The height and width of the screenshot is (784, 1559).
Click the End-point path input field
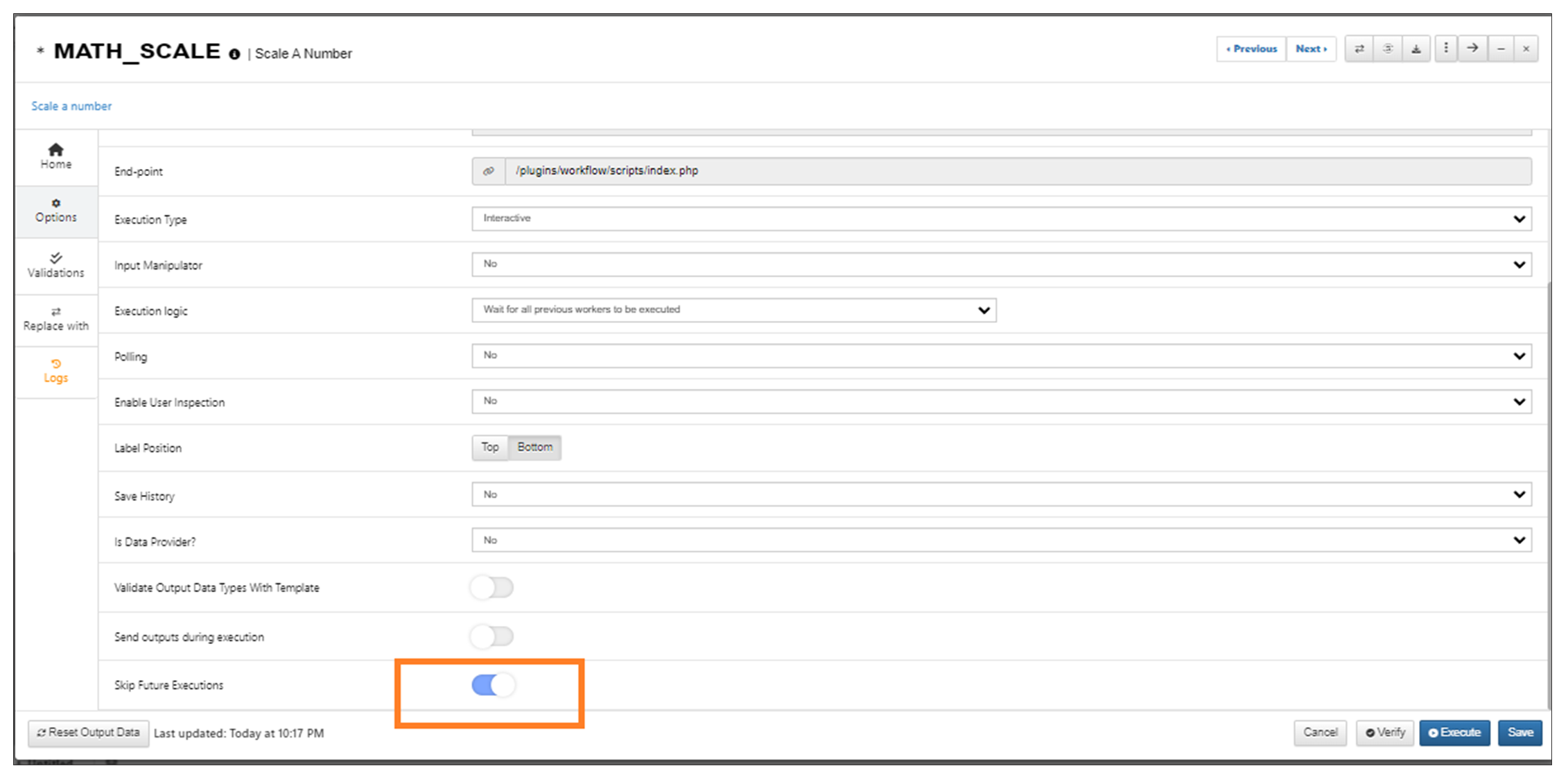pos(1018,171)
